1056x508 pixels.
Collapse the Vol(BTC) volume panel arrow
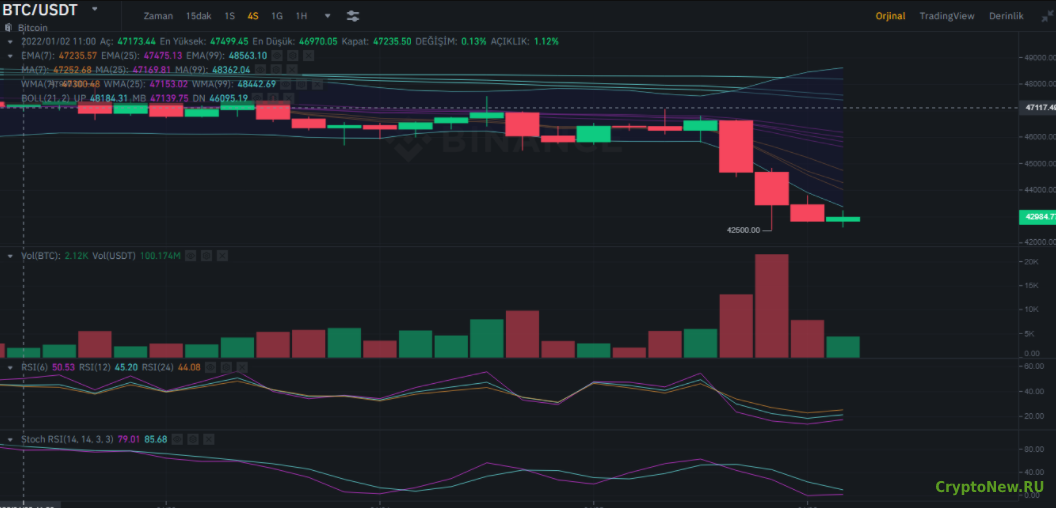[x=10, y=256]
